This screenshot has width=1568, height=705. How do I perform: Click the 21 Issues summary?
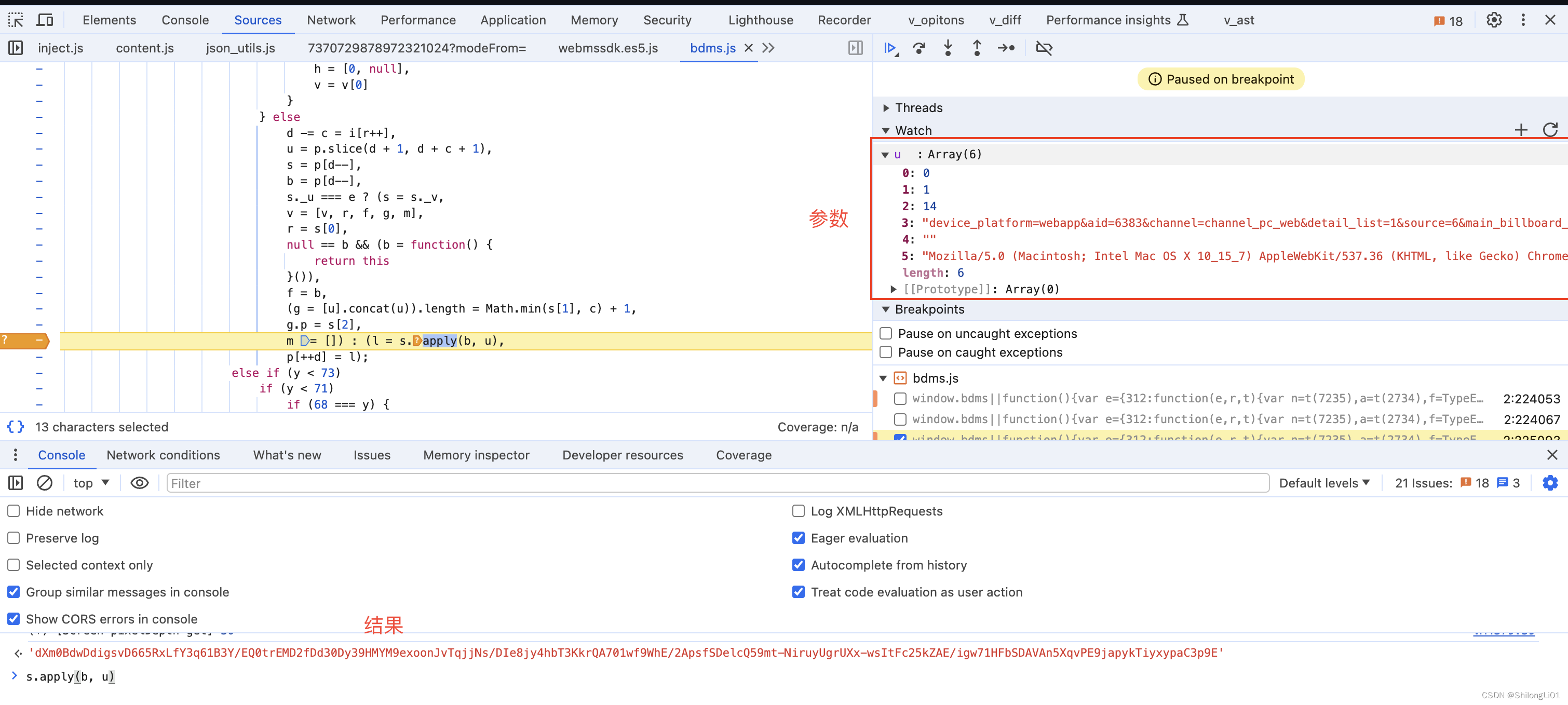coord(1457,483)
